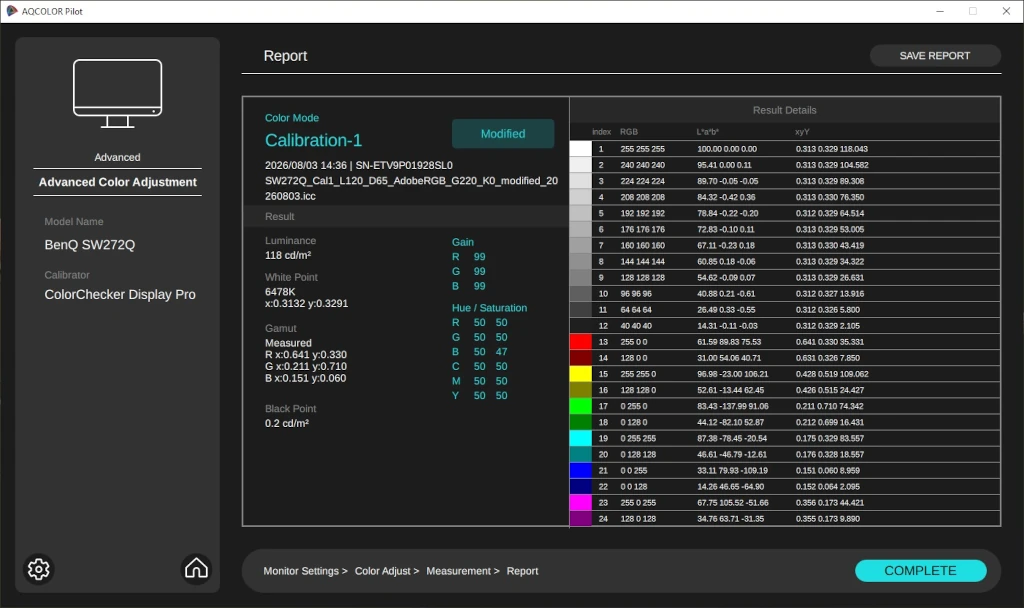Image resolution: width=1024 pixels, height=608 pixels.
Task: Close the AQCOLOR Pilot window
Action: [x=1006, y=11]
